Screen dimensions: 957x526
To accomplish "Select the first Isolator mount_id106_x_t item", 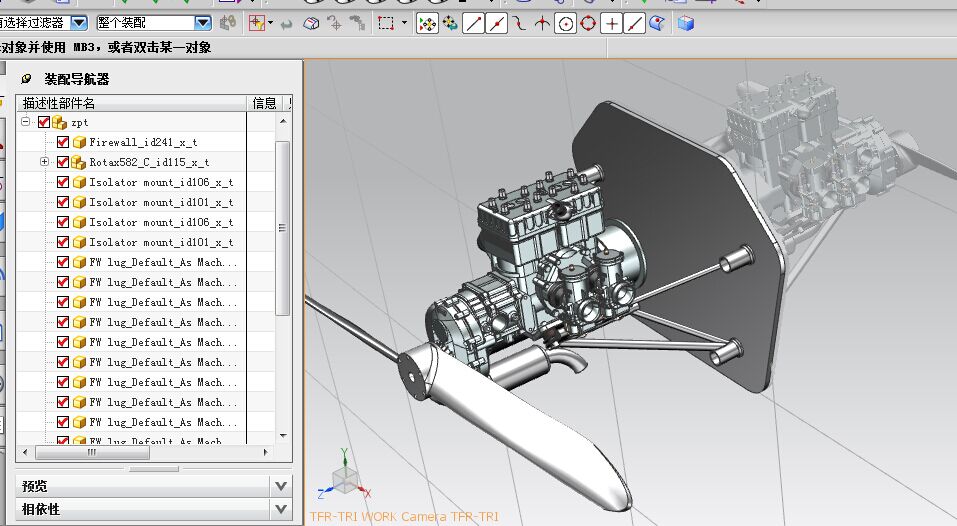I will [x=160, y=182].
